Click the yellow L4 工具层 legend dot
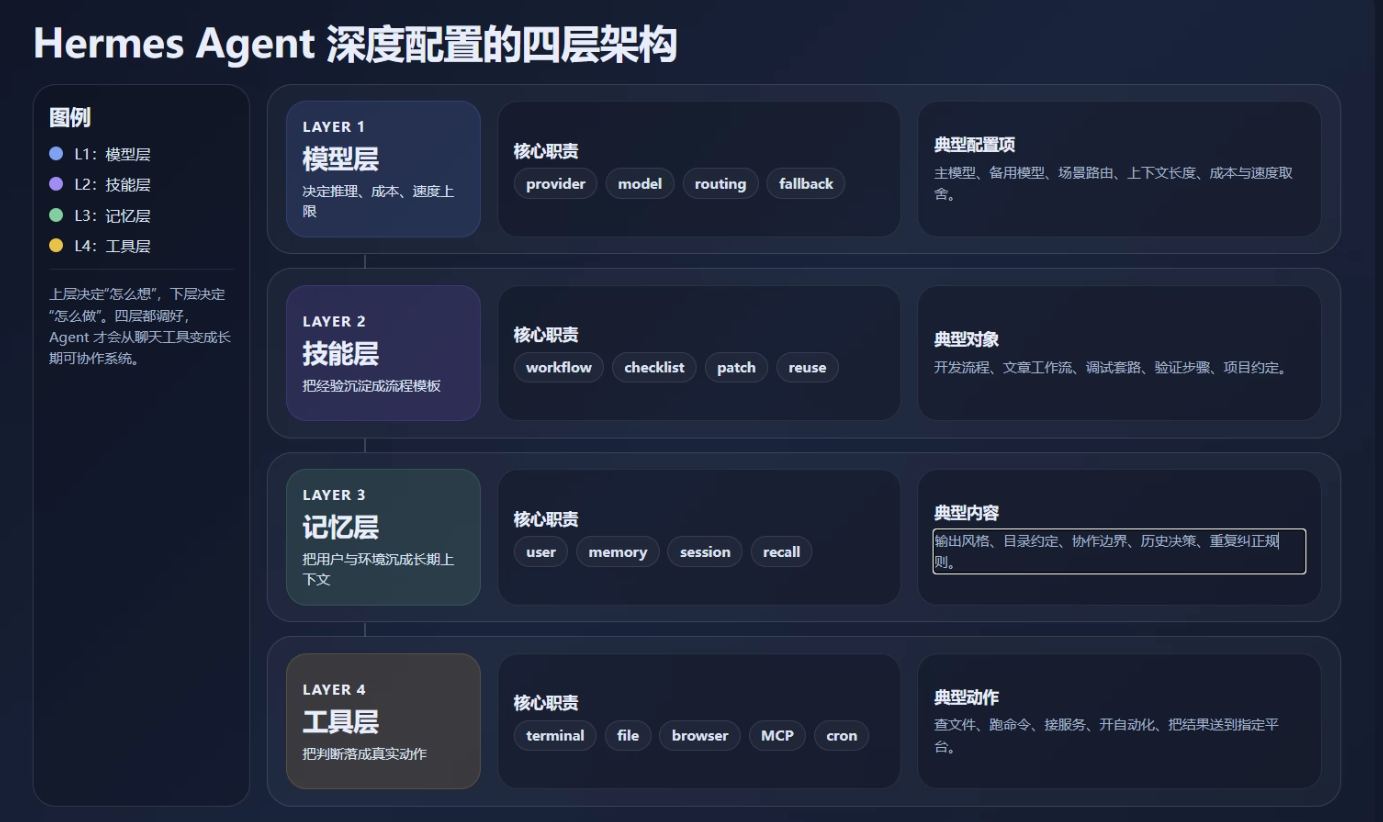 (x=56, y=245)
